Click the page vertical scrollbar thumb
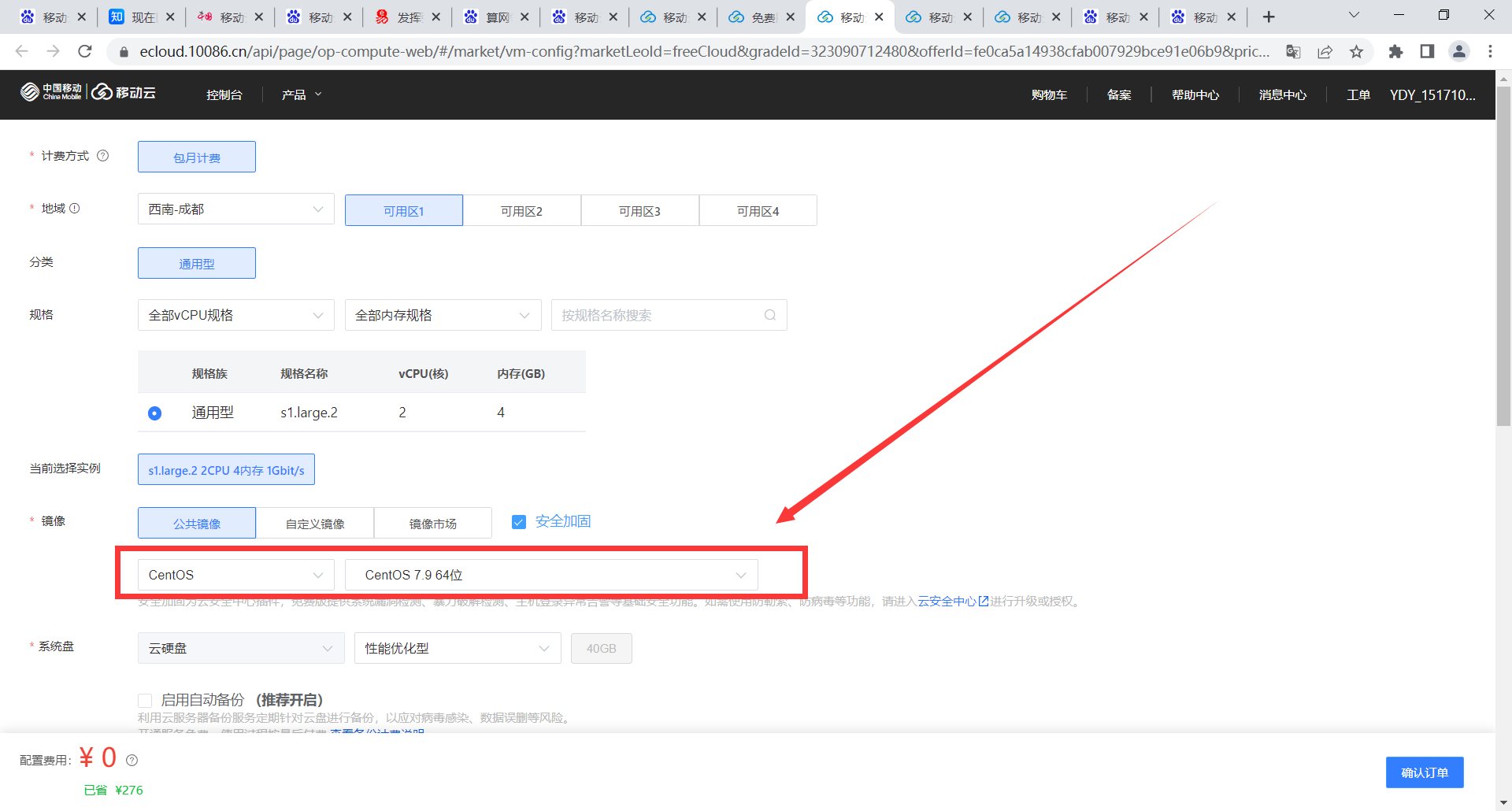This screenshot has width=1512, height=811. 1503,256
